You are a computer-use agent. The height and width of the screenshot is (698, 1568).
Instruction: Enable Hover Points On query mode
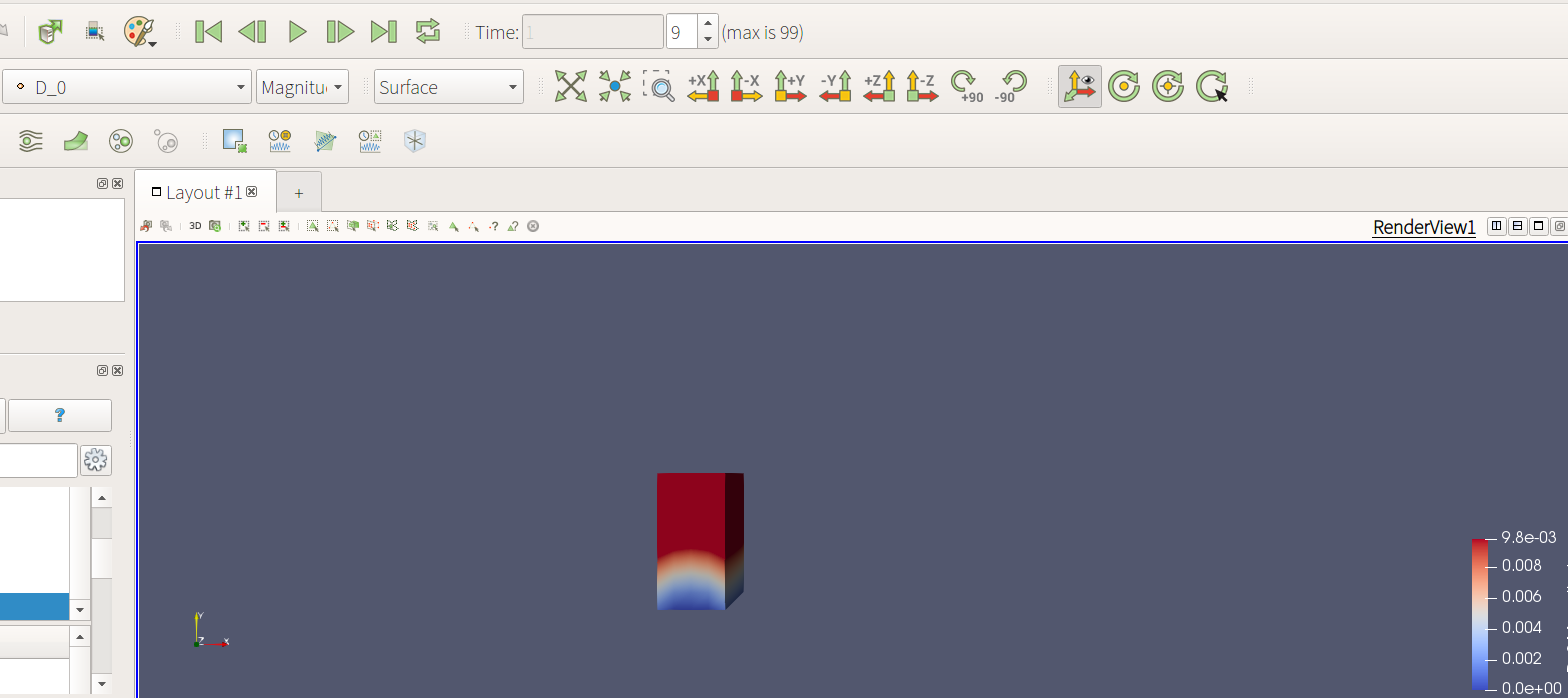[494, 226]
